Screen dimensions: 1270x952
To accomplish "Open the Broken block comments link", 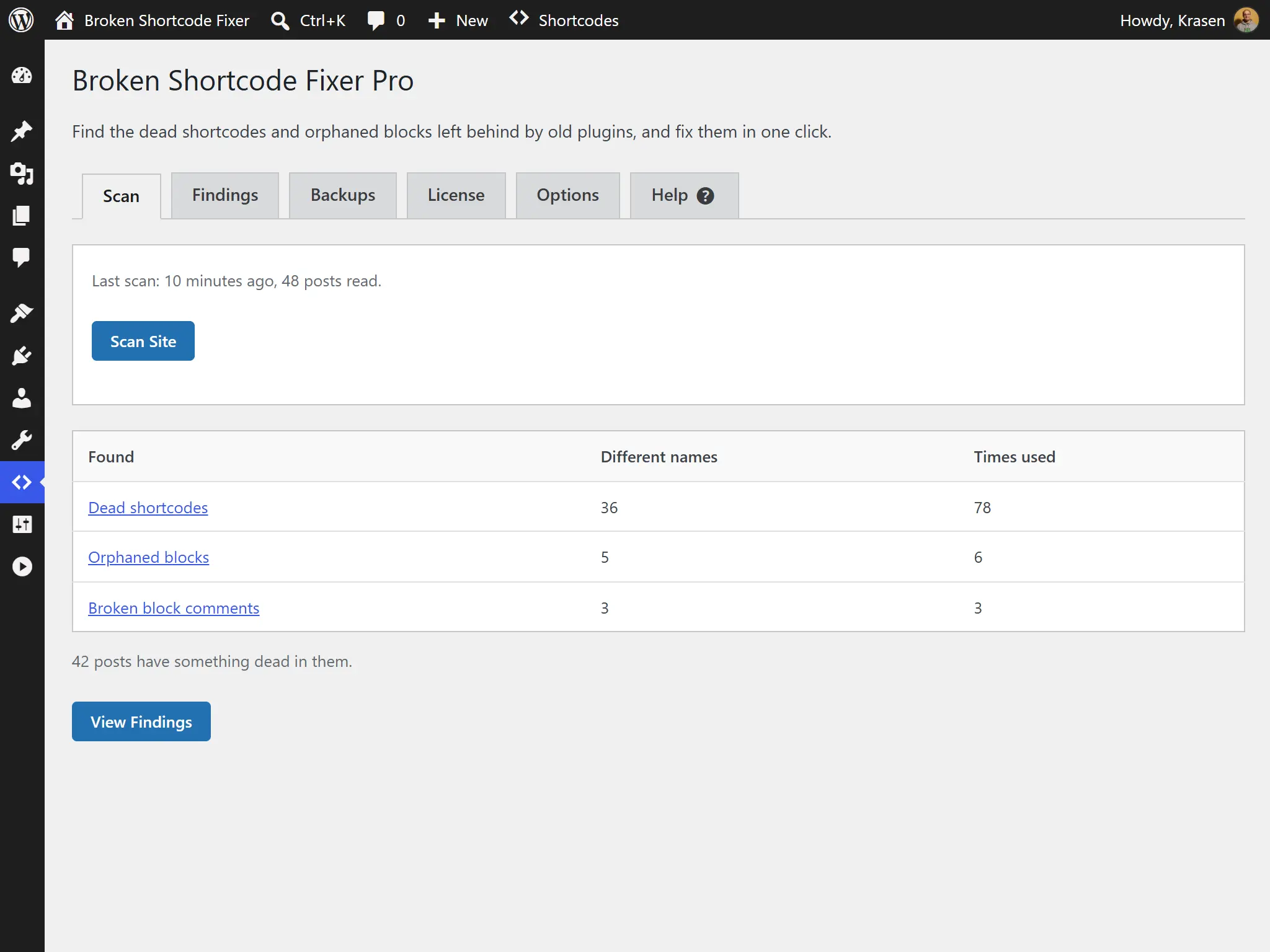I will pos(174,607).
